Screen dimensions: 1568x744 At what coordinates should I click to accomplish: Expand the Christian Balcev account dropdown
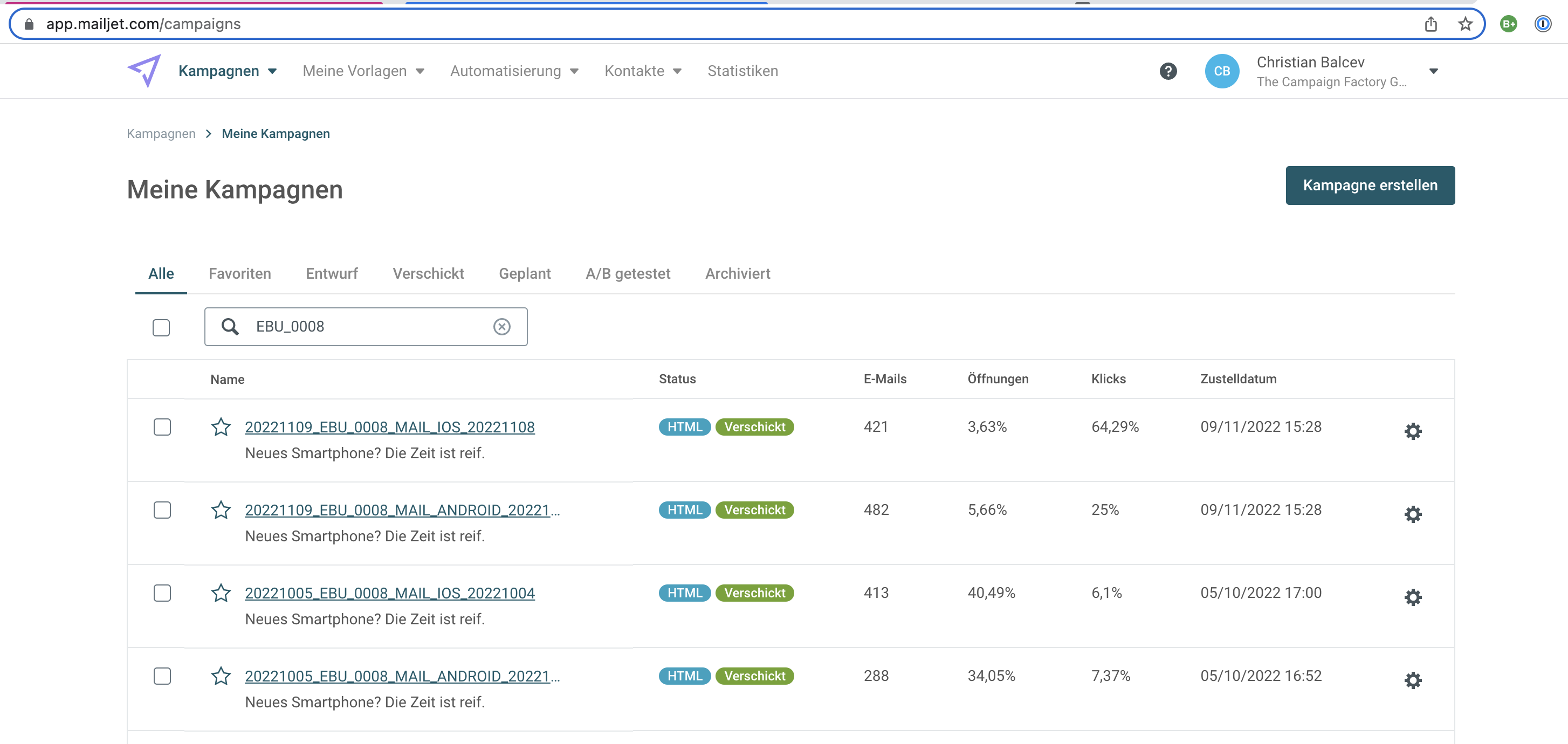click(1434, 71)
